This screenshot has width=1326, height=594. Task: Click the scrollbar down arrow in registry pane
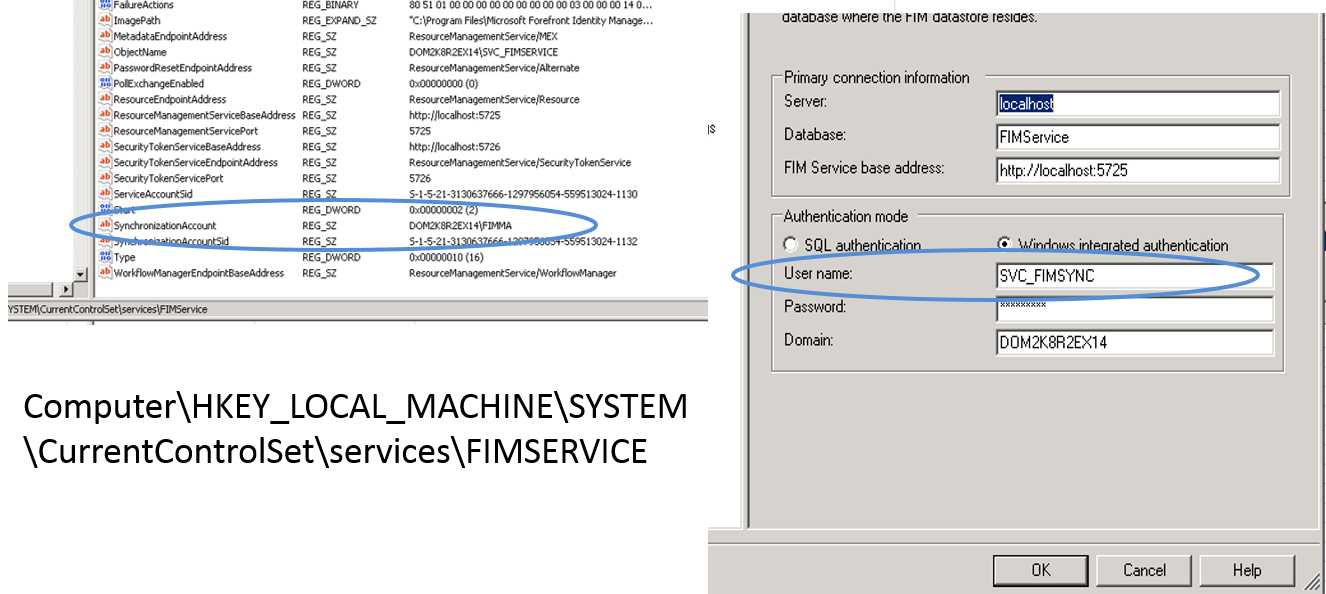[81, 274]
